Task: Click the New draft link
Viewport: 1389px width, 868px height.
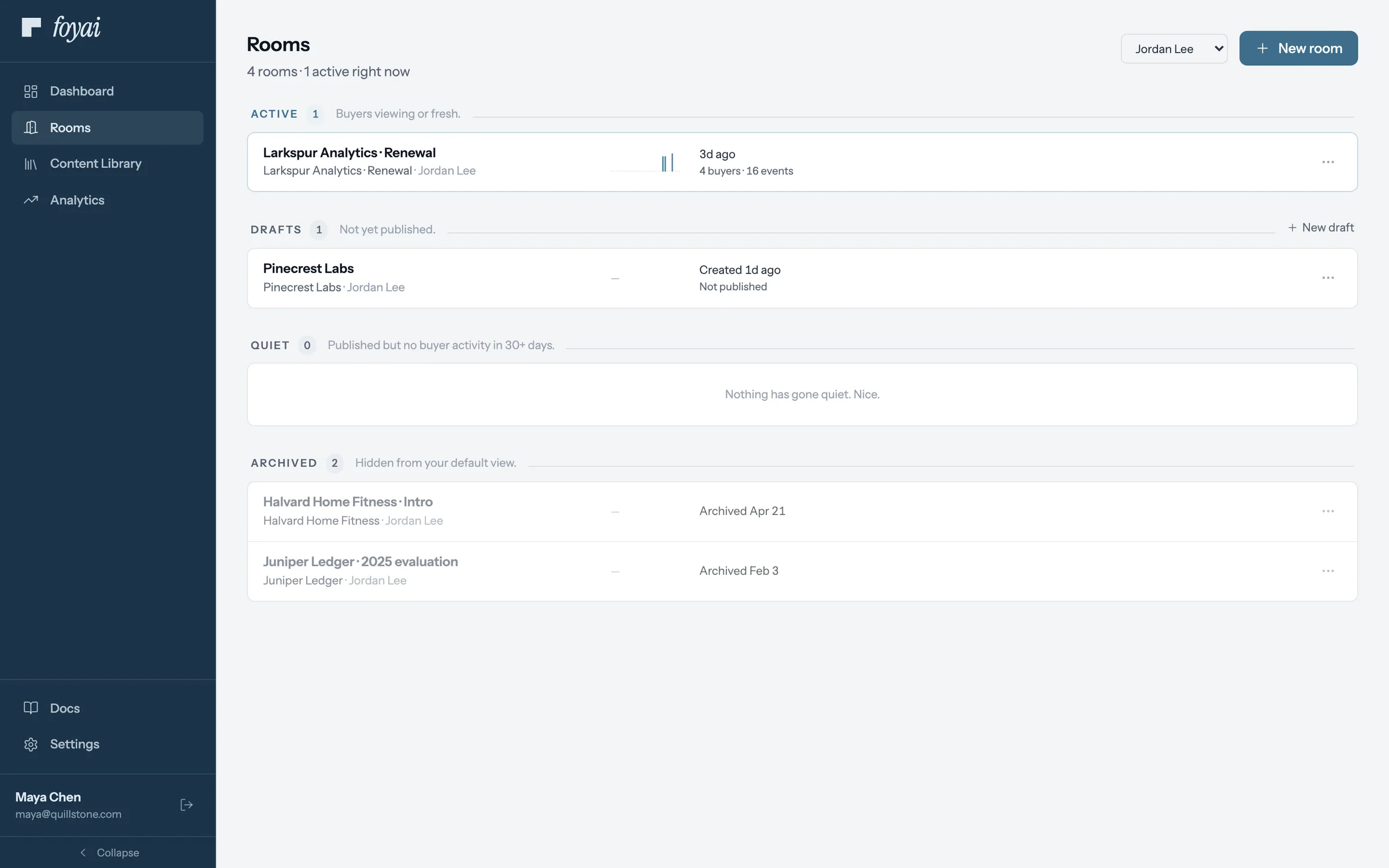Action: [1321, 227]
